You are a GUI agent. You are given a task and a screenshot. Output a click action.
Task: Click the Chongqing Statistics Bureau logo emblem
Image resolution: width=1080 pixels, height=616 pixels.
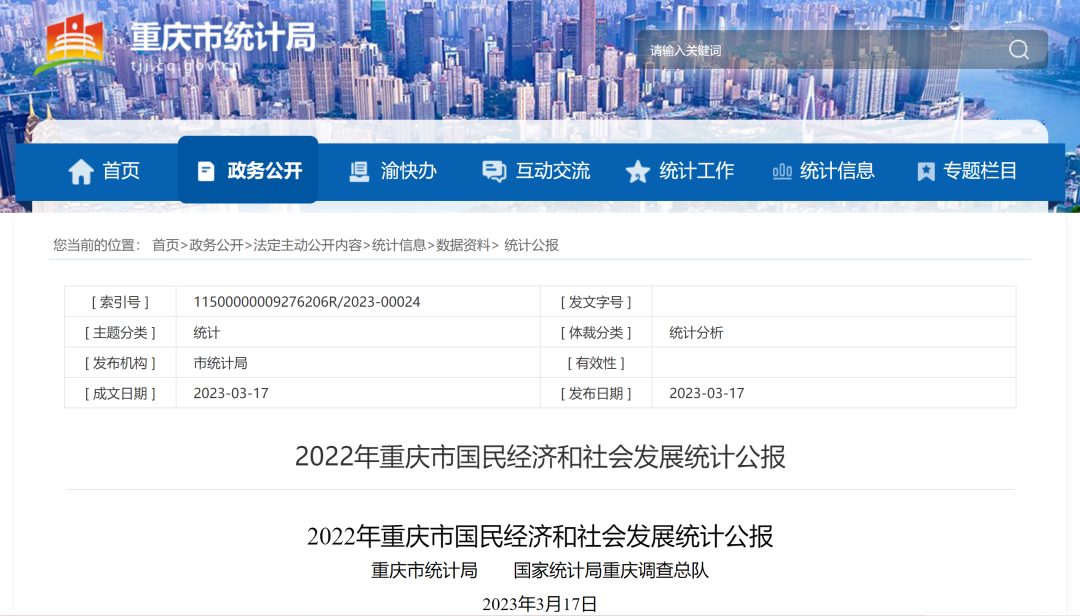[x=73, y=45]
